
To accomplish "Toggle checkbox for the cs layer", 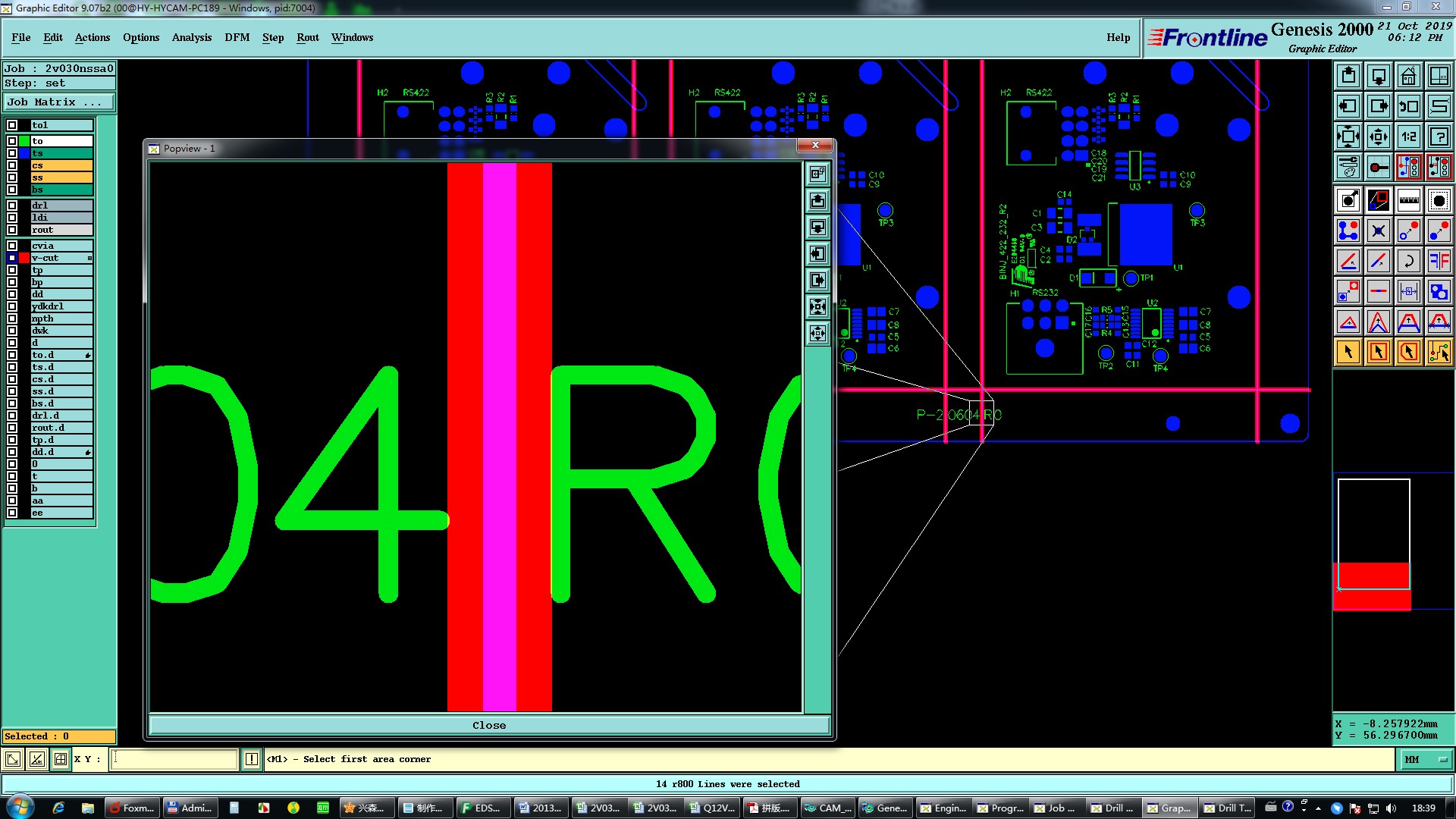I will point(12,165).
